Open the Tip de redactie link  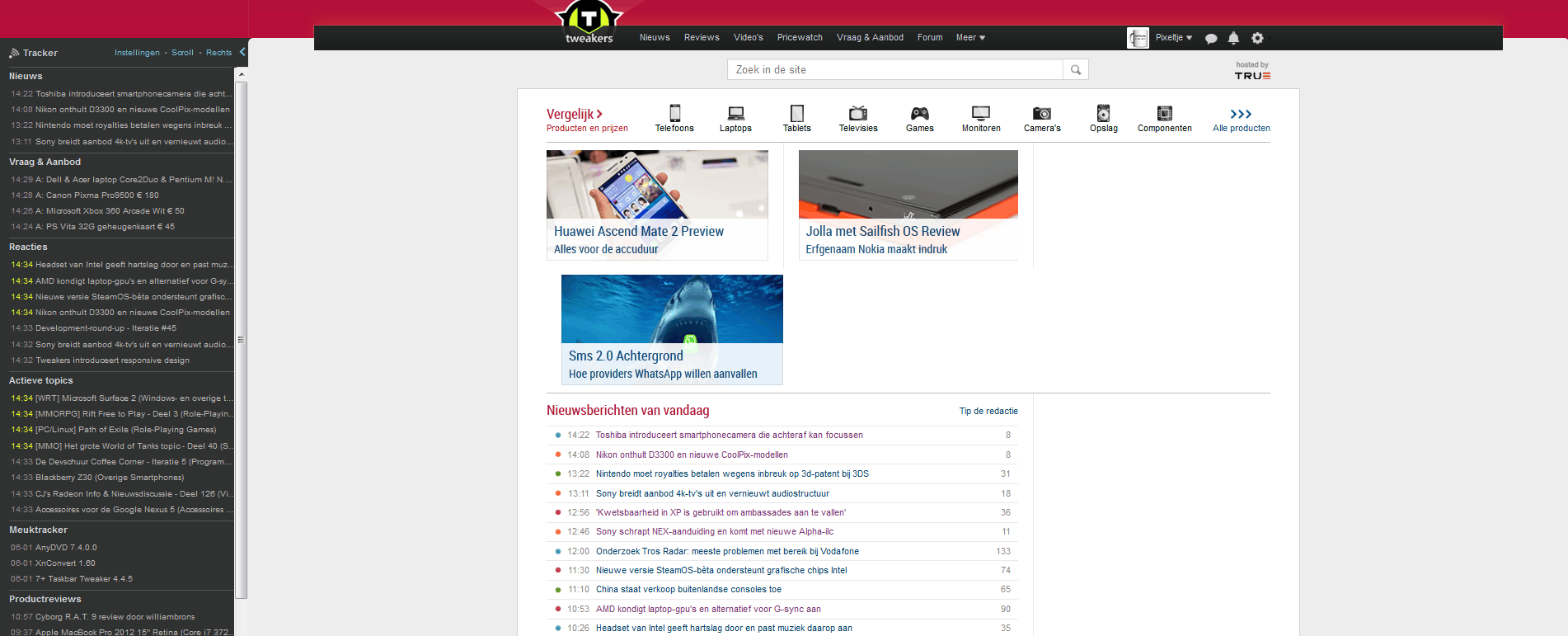[988, 411]
